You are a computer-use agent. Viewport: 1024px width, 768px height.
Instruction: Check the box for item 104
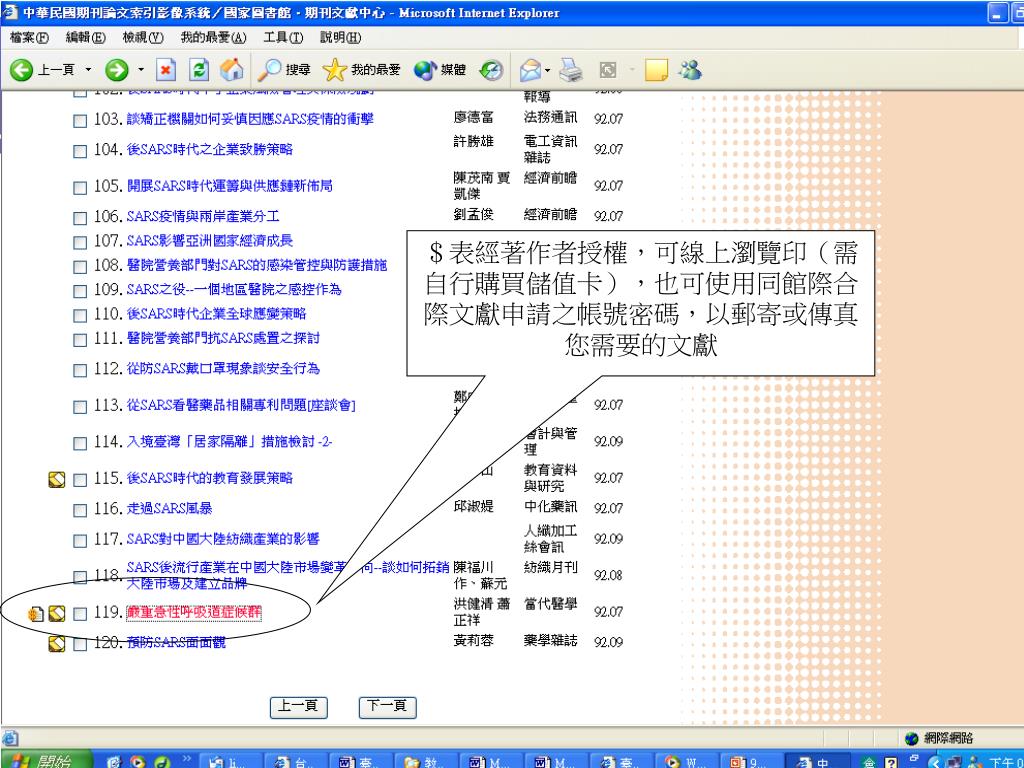(80, 151)
